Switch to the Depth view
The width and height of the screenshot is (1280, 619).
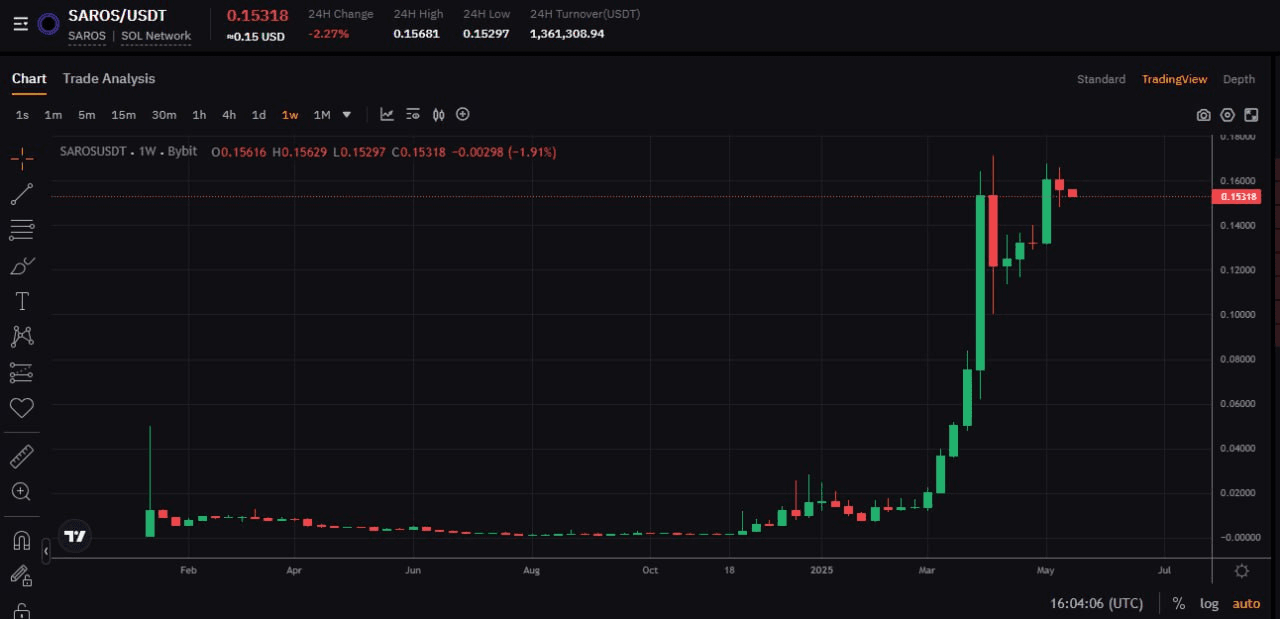[x=1239, y=79]
